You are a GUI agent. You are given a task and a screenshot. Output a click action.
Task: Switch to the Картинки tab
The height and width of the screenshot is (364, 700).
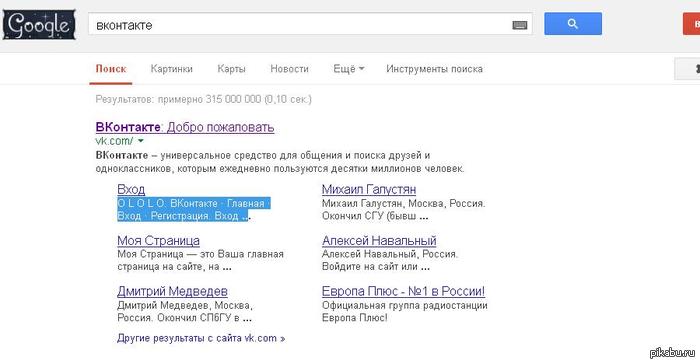click(x=171, y=69)
